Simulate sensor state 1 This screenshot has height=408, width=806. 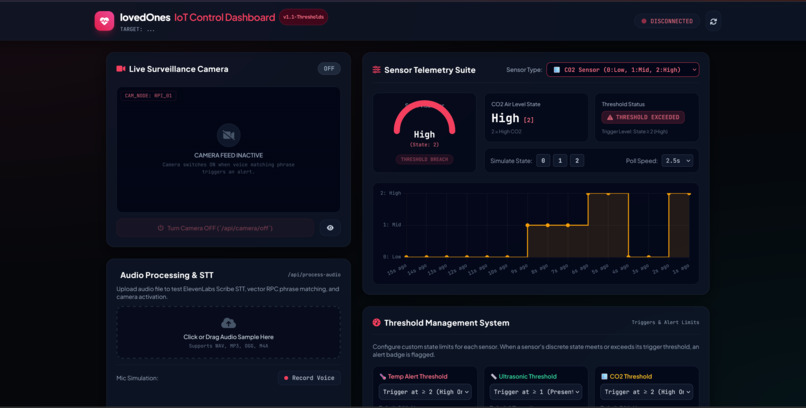coord(560,161)
